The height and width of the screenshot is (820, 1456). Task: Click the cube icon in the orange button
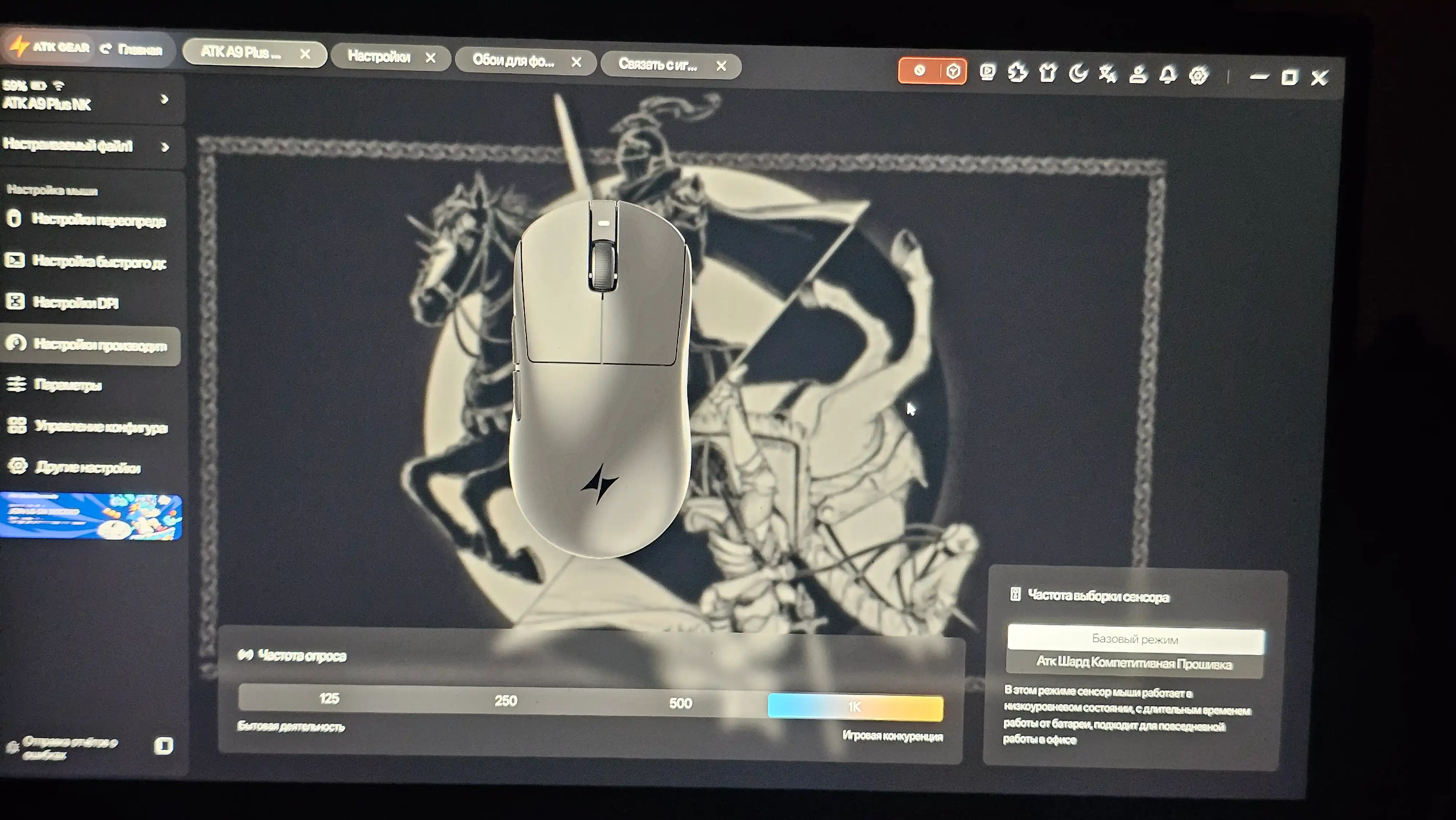[954, 71]
